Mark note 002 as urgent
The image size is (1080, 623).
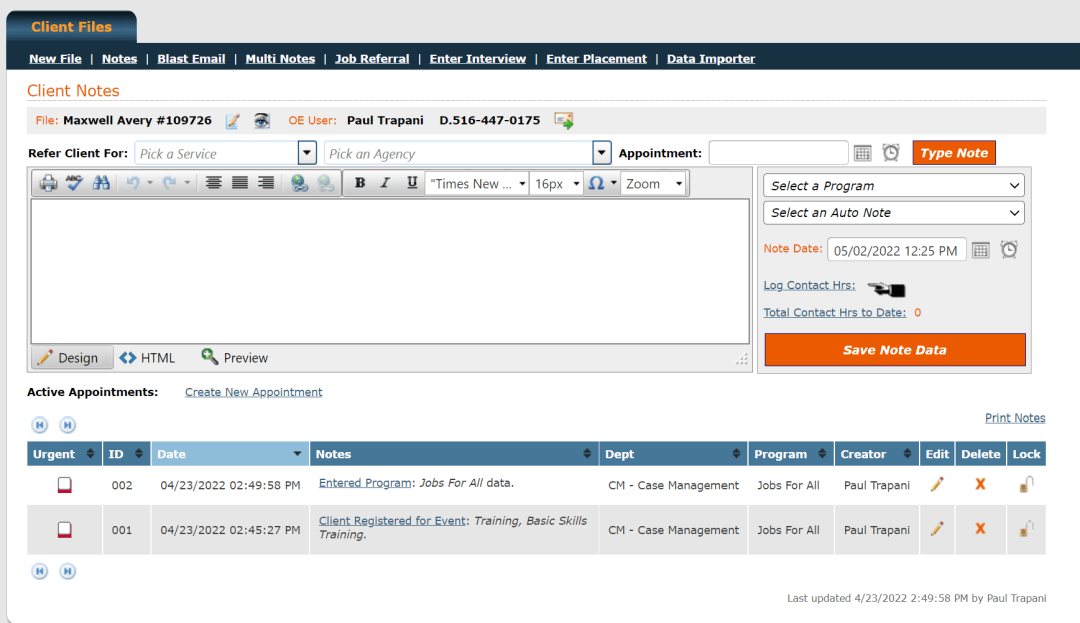pos(64,485)
